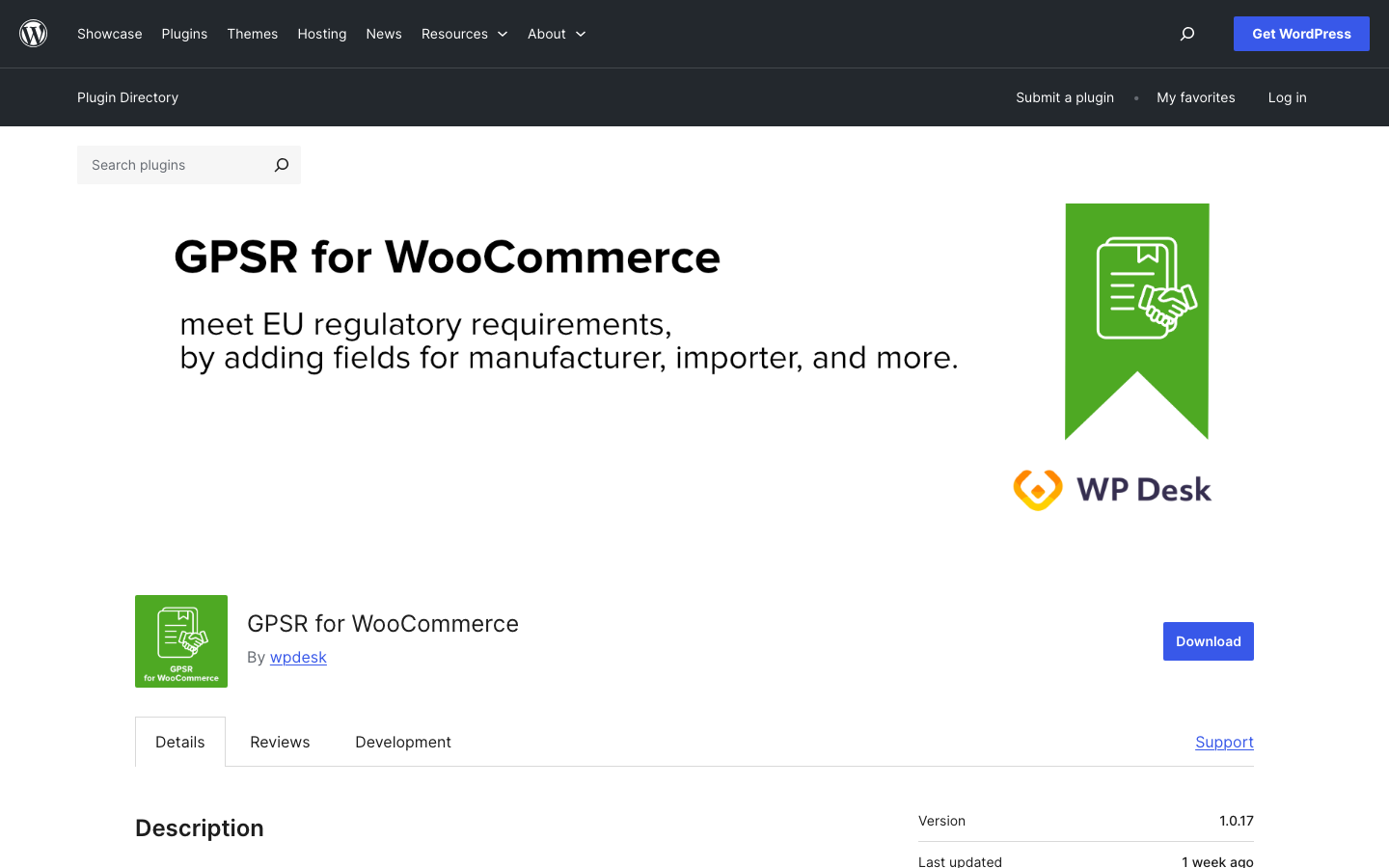Submit plugin search with magnifier icon
The width and height of the screenshot is (1389, 868).
tap(282, 165)
